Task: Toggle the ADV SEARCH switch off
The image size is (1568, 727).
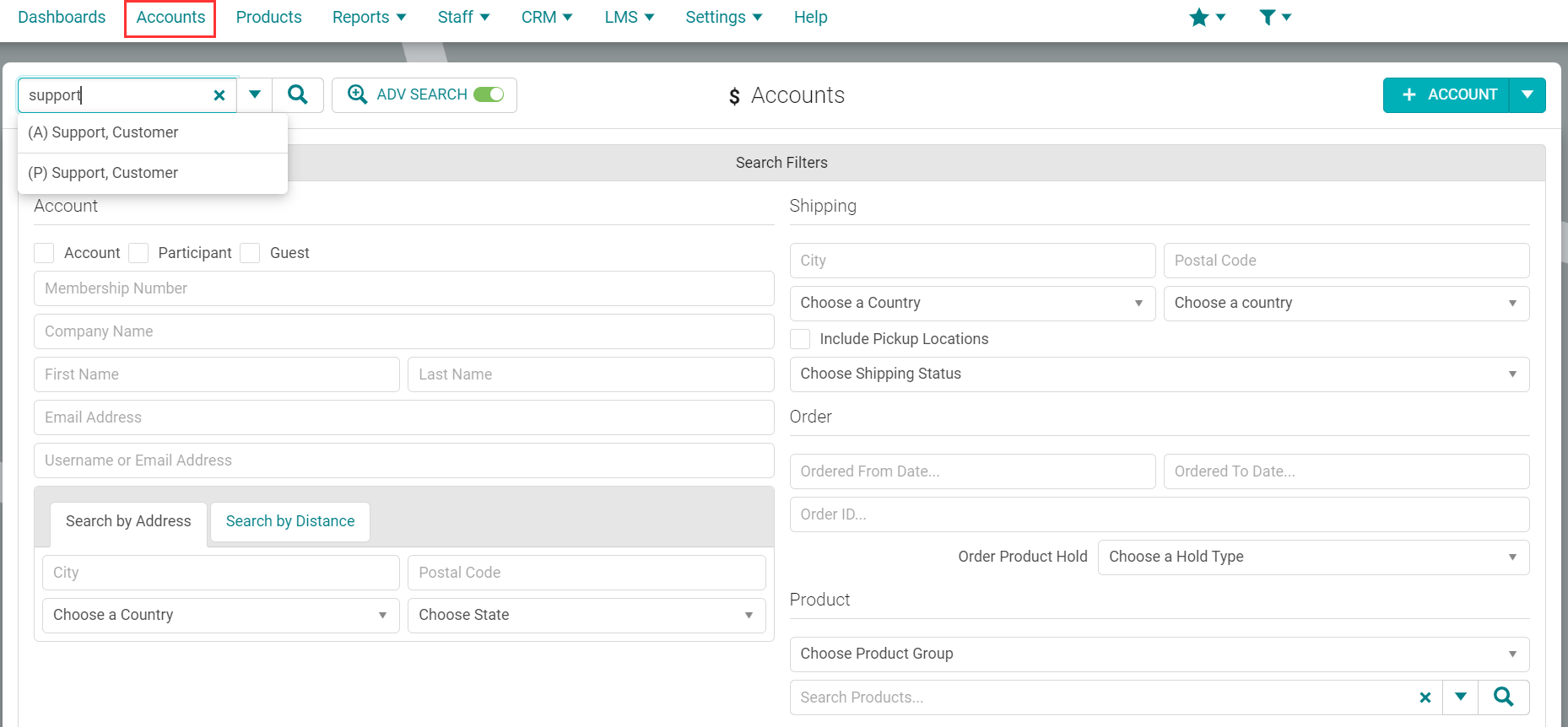Action: coord(489,94)
